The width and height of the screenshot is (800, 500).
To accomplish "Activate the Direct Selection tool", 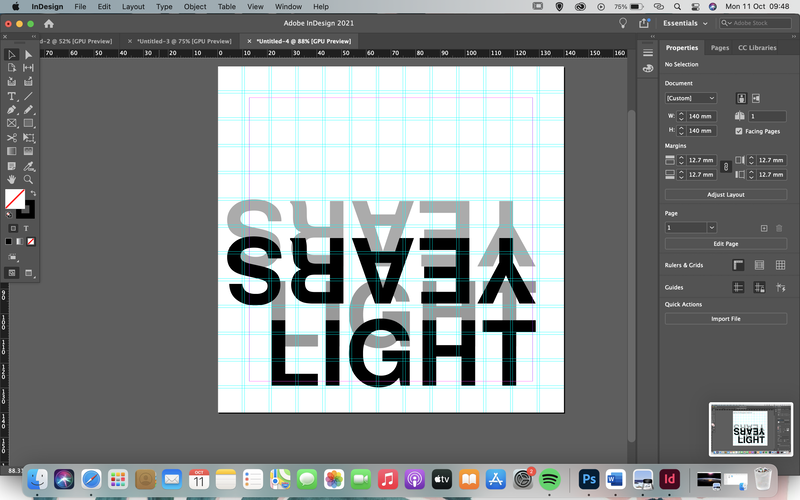I will tap(28, 55).
